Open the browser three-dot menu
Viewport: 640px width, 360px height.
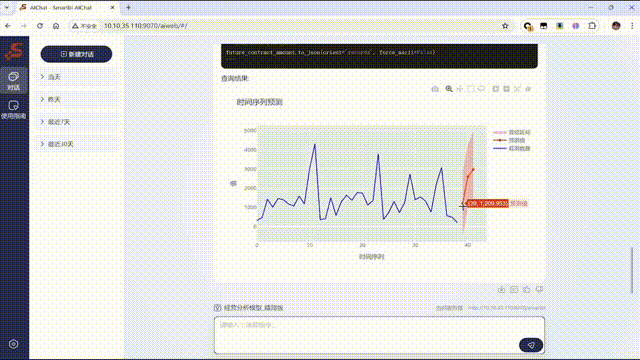[x=632, y=26]
